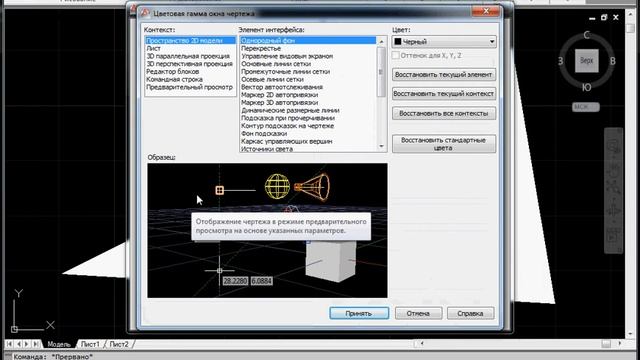Select context 'Лист' in the list
Viewport: 640px width, 360px height.
[x=153, y=48]
